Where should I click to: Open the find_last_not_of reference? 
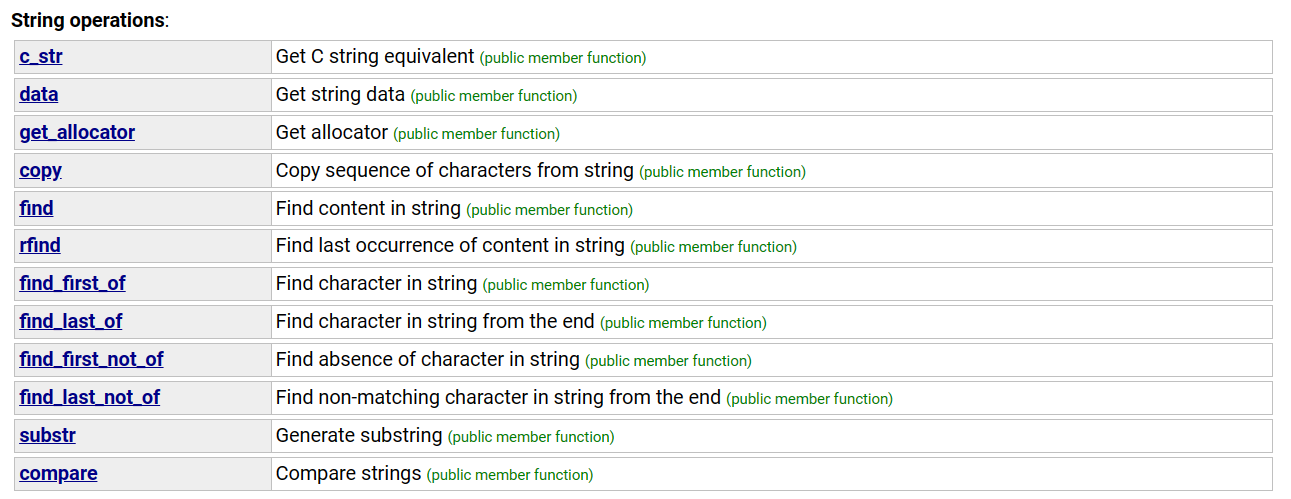point(90,398)
